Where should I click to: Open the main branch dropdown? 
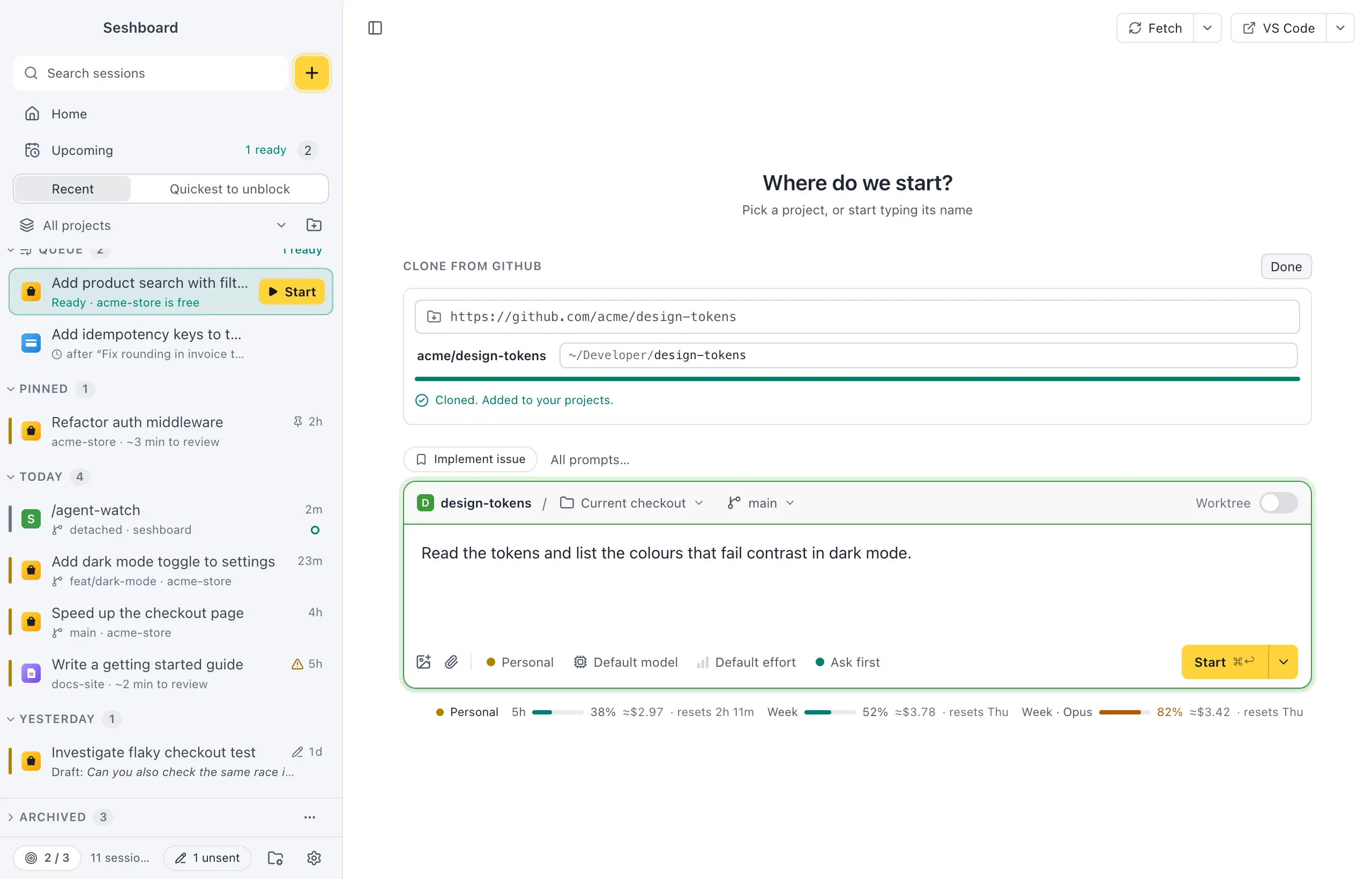pyautogui.click(x=761, y=503)
